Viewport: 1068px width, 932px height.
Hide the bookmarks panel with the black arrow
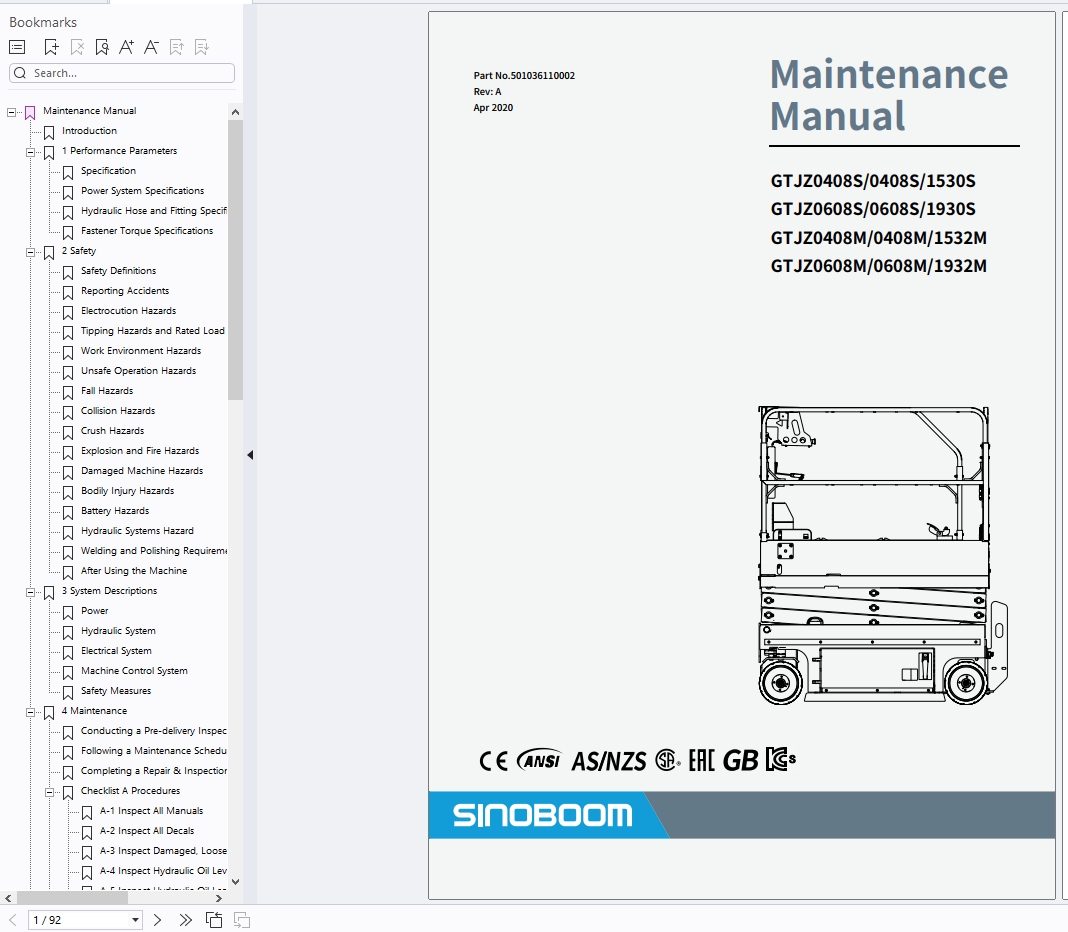tap(250, 454)
